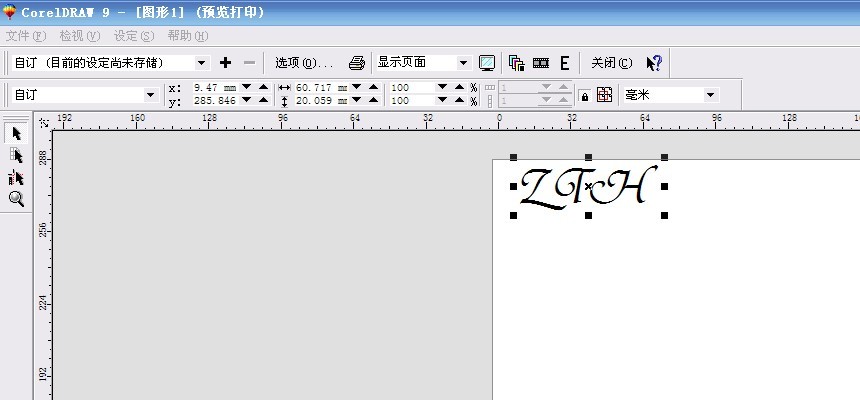
Task: Click the height field 20.059
Action: [x=321, y=100]
